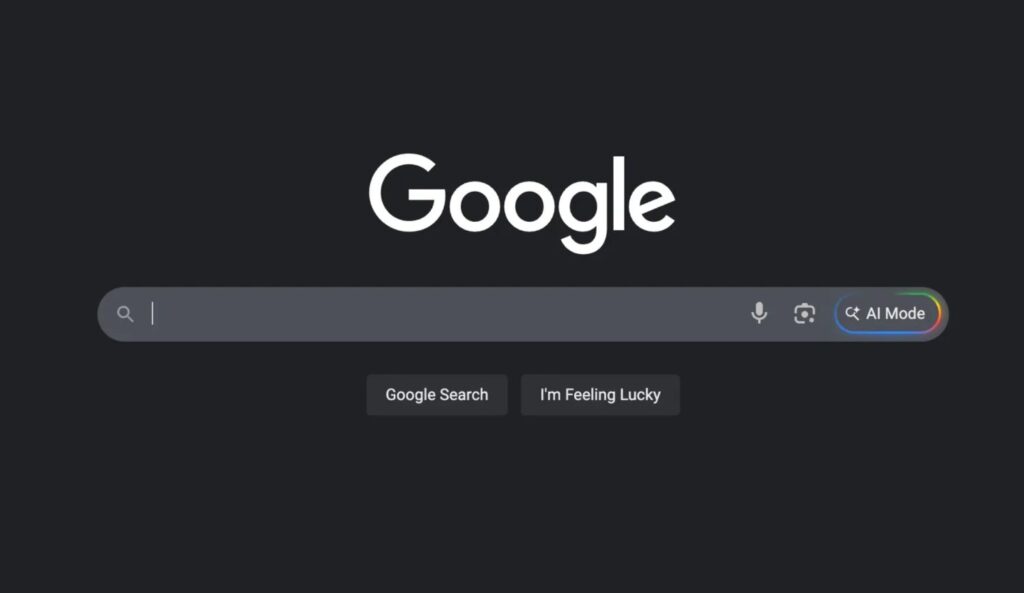This screenshot has width=1024, height=593.
Task: Click the Google logo
Action: 522,203
